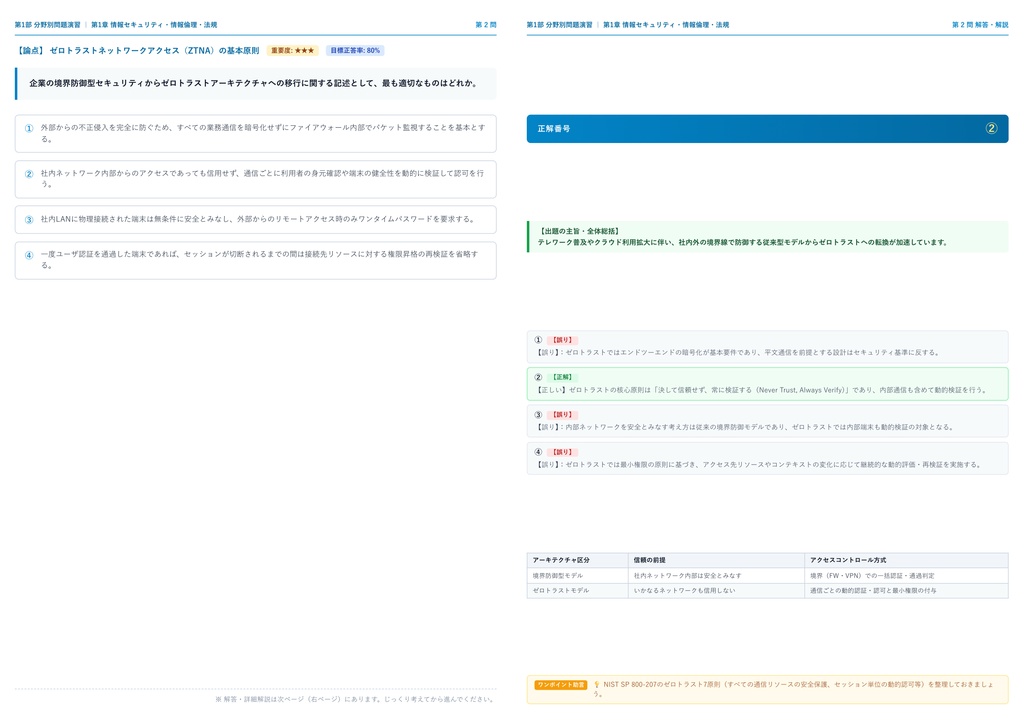1024x724 pixels.
Task: Select the circled ① marker of the first answer choice
Action: (x=29, y=128)
